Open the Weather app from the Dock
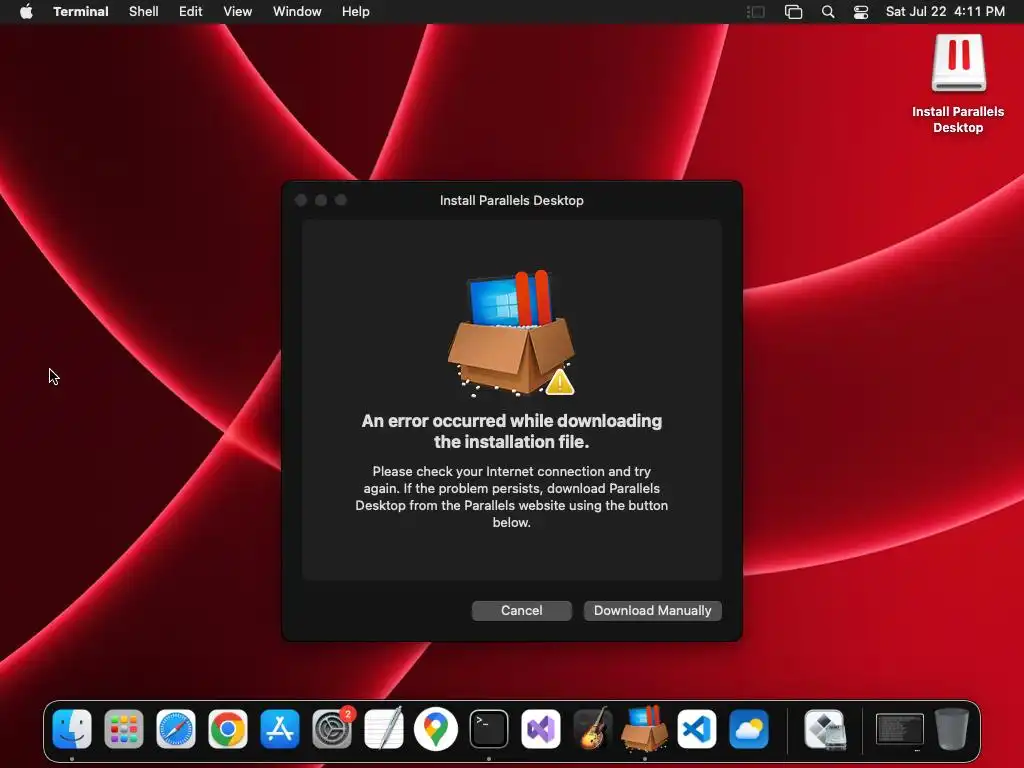The width and height of the screenshot is (1024, 768). click(x=749, y=729)
